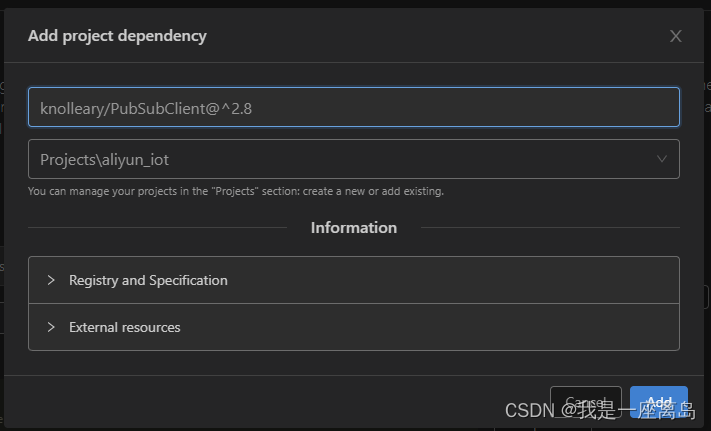Click the project dropdown's down arrow
711x431 pixels.
(x=661, y=159)
